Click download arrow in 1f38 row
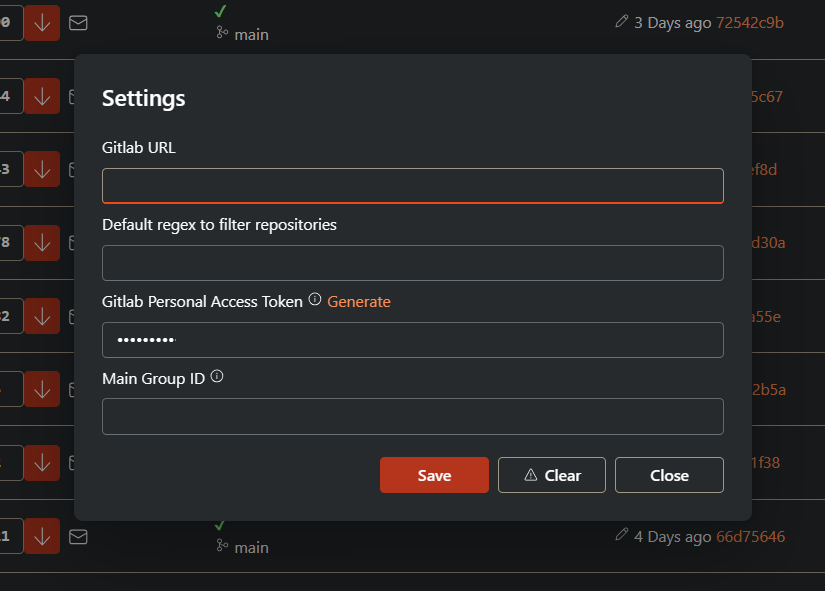This screenshot has height=591, width=825. (42, 463)
